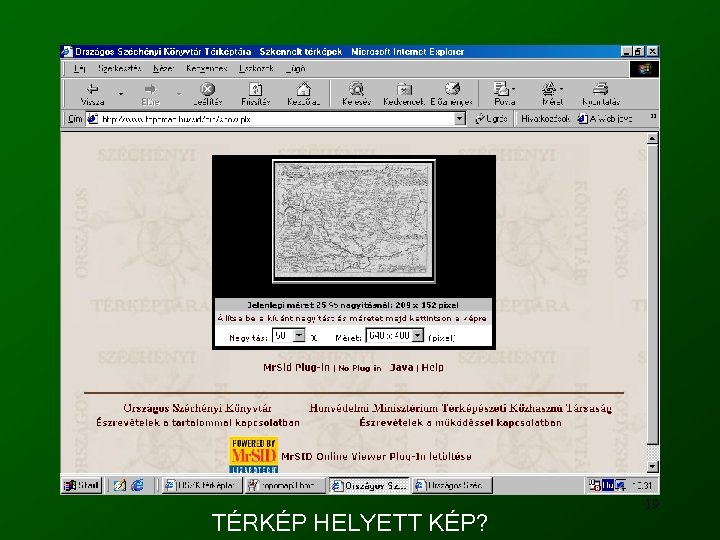The height and width of the screenshot is (540, 720).
Task: Click 'Észrevételek a tartalommal kapcsolatban' link
Action: click(x=198, y=422)
